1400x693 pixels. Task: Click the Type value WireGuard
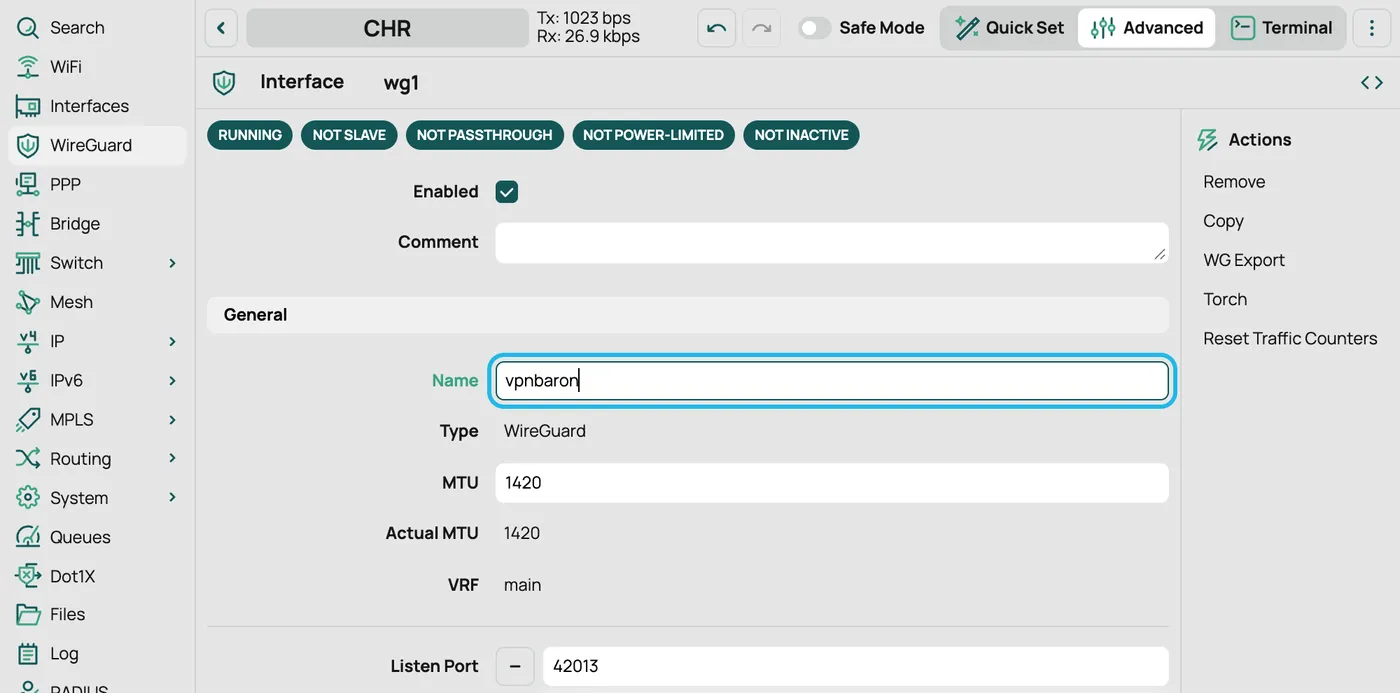pos(545,431)
